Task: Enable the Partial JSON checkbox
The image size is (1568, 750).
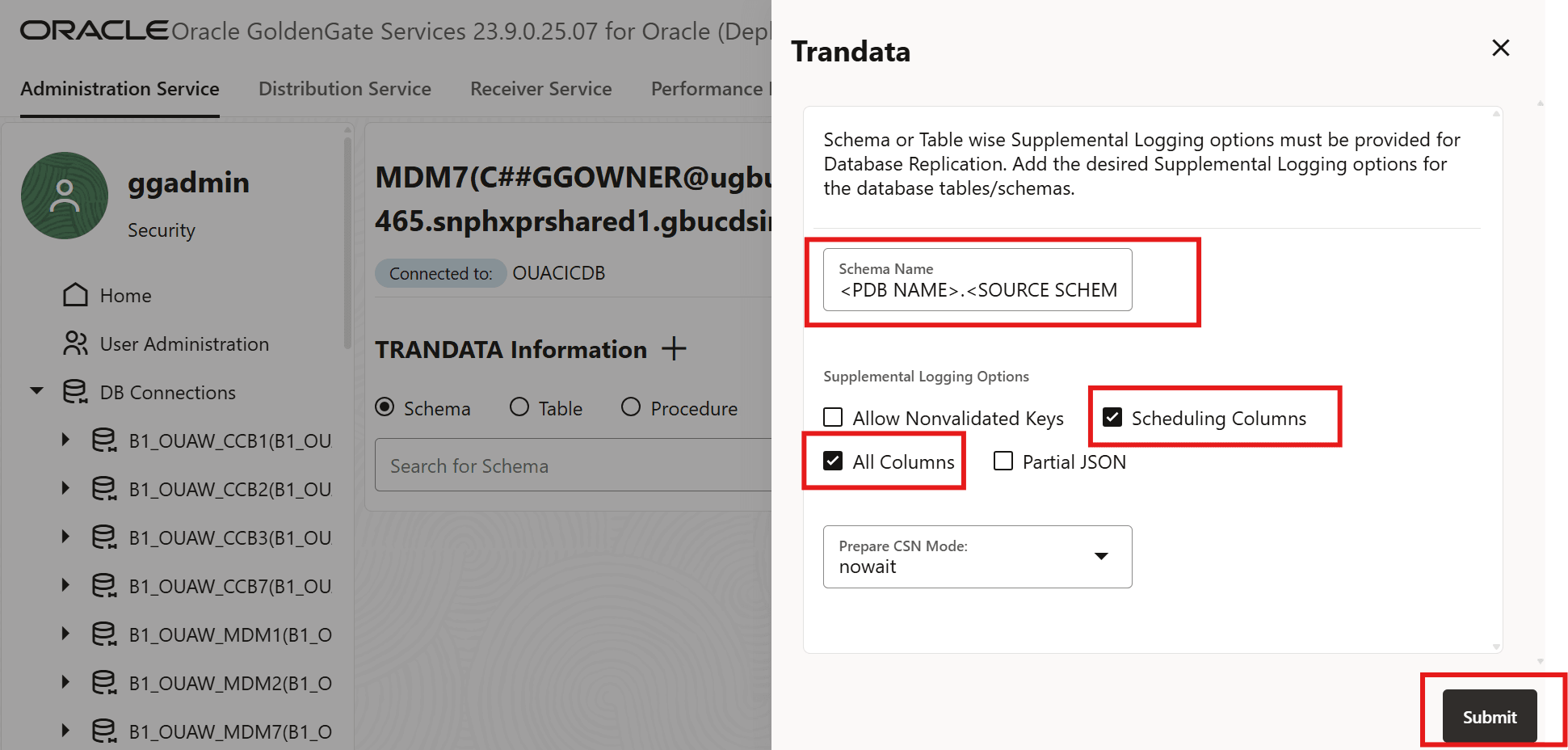Action: [1003, 461]
